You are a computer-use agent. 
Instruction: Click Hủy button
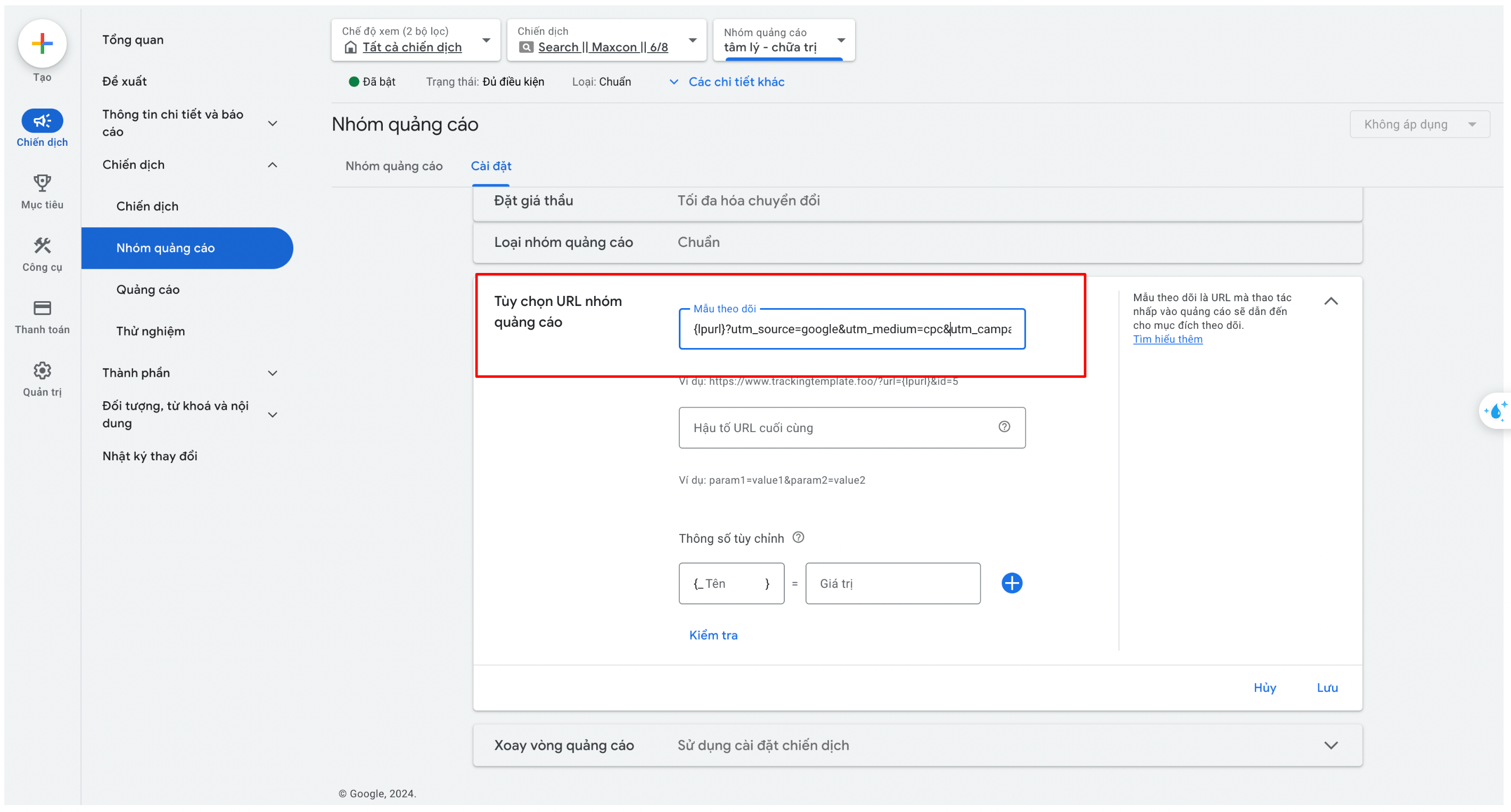click(1264, 687)
